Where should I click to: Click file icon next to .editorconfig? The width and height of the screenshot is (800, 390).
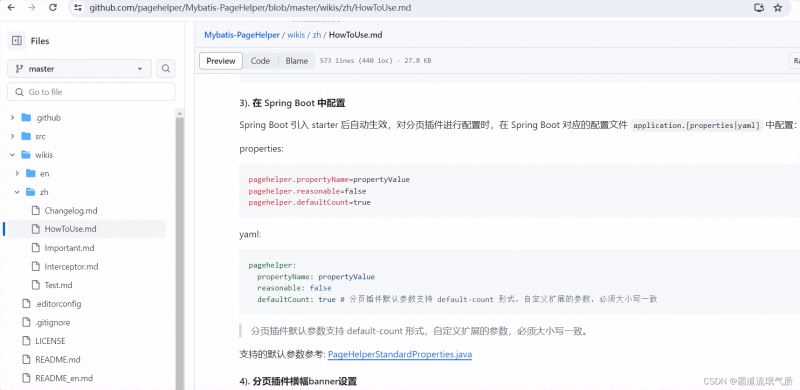(27, 303)
